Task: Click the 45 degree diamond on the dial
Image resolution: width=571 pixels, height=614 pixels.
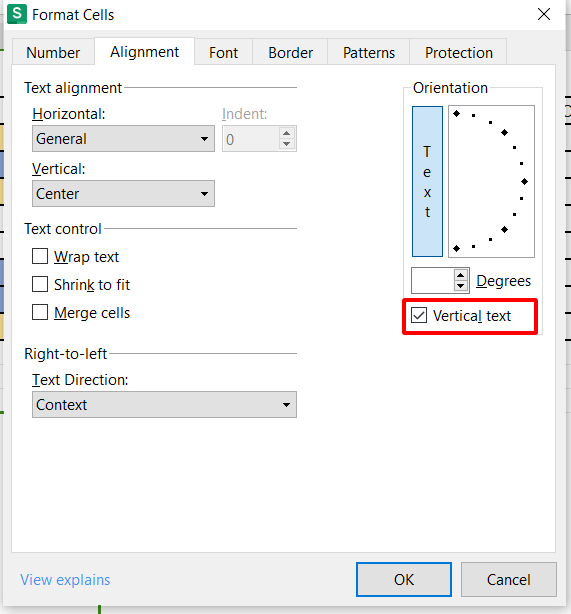Action: coord(504,133)
